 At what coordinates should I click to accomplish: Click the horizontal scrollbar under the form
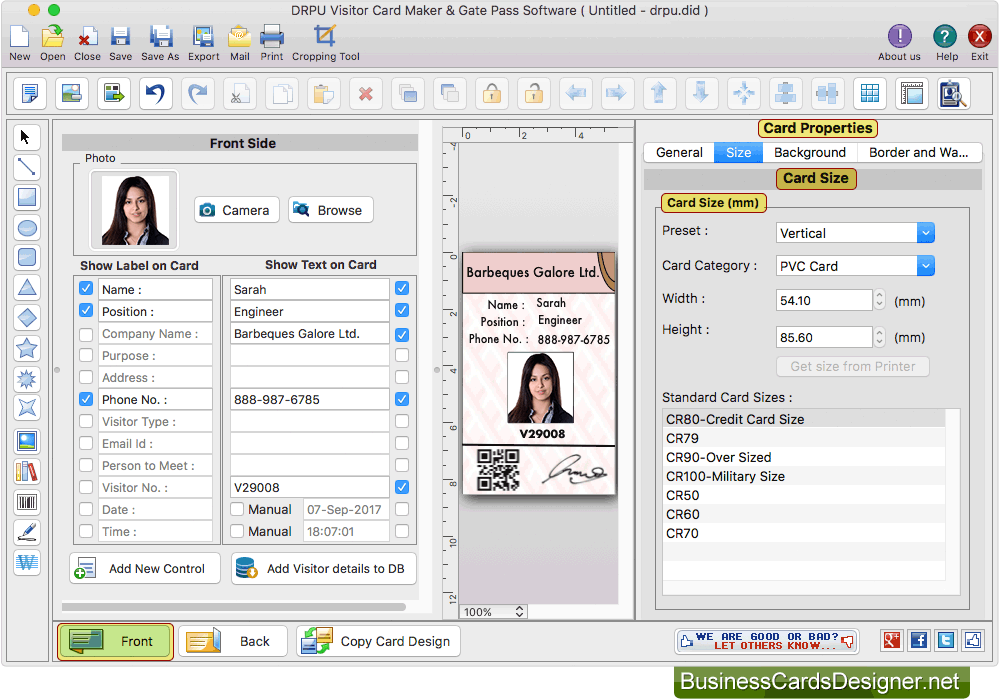[x=234, y=607]
